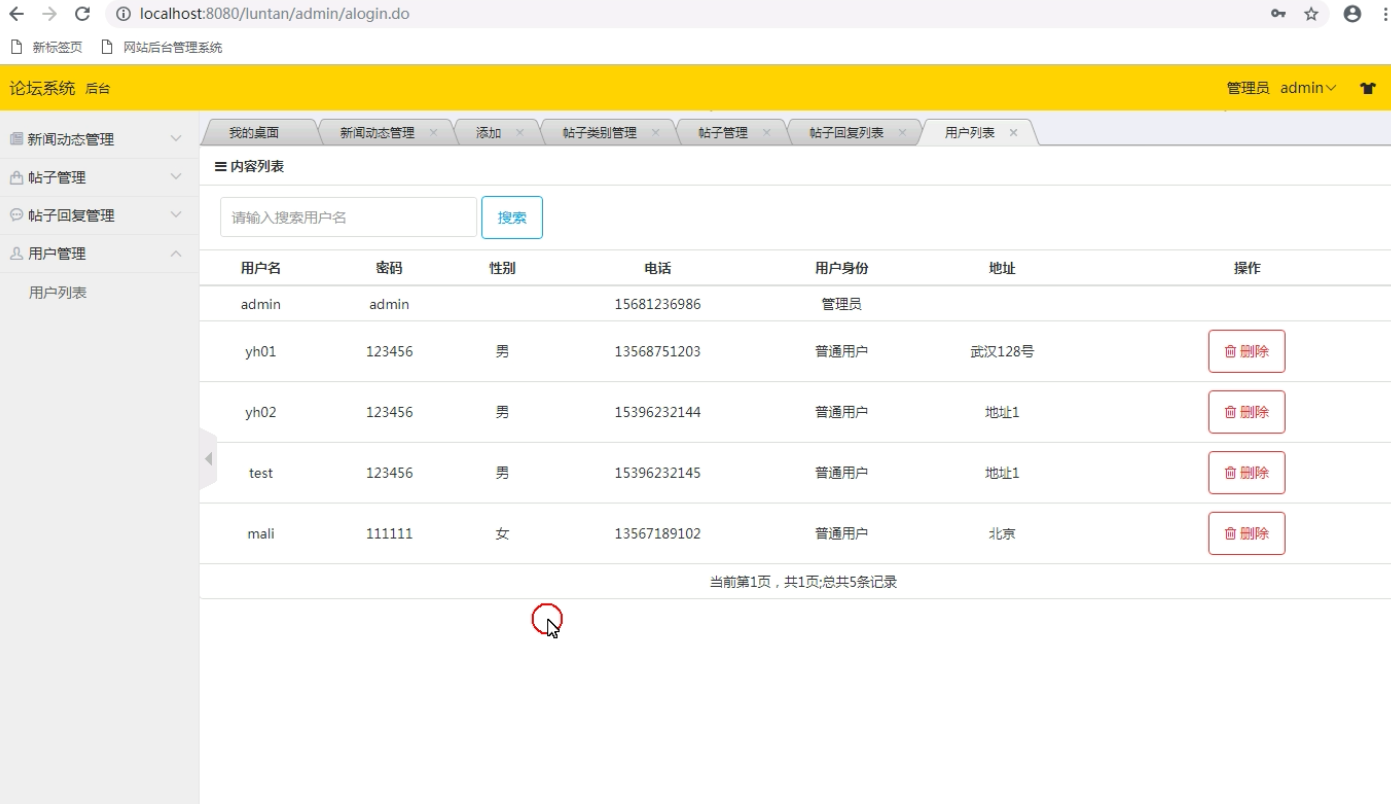The width and height of the screenshot is (1391, 804).
Task: Expand the 帖子管理 menu chevron
Action: point(176,177)
